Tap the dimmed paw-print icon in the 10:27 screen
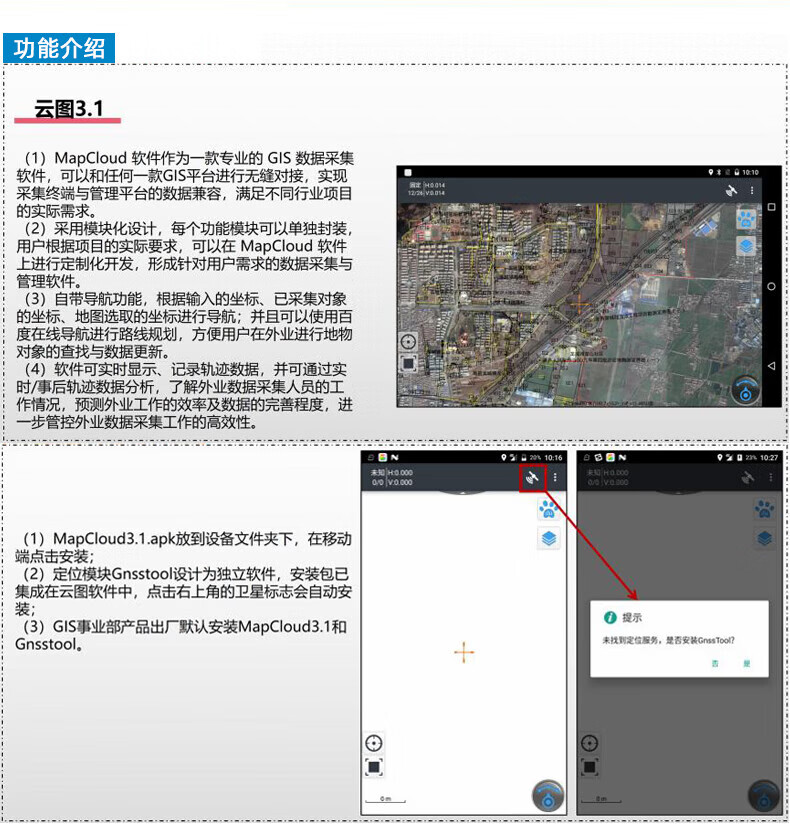This screenshot has width=790, height=830. (765, 510)
